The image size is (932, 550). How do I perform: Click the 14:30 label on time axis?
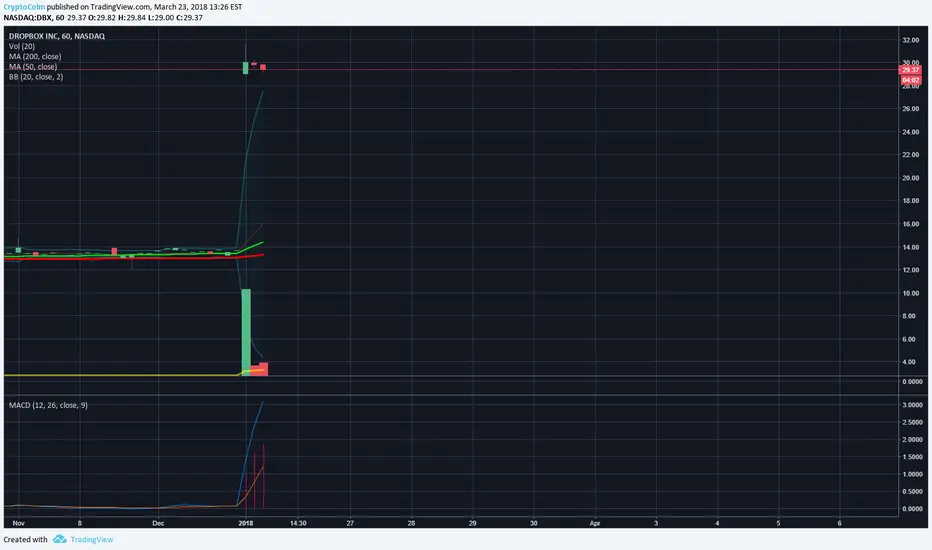pyautogui.click(x=298, y=523)
